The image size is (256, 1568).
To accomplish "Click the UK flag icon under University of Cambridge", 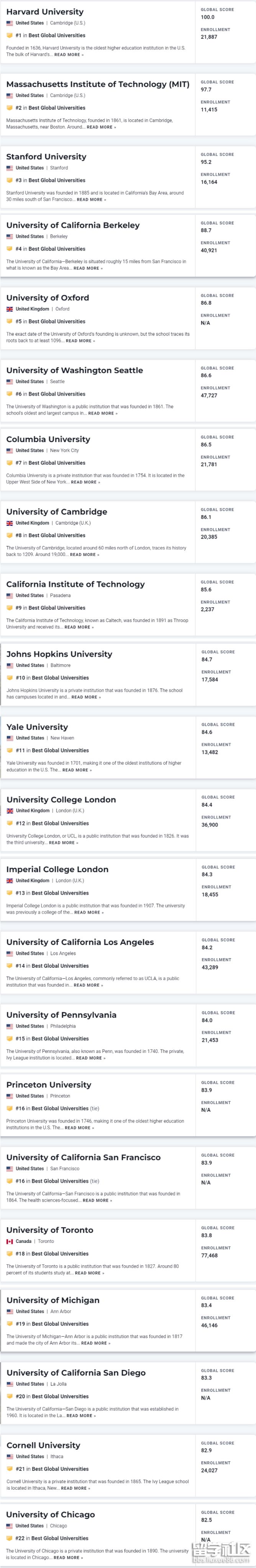I will click(x=10, y=523).
